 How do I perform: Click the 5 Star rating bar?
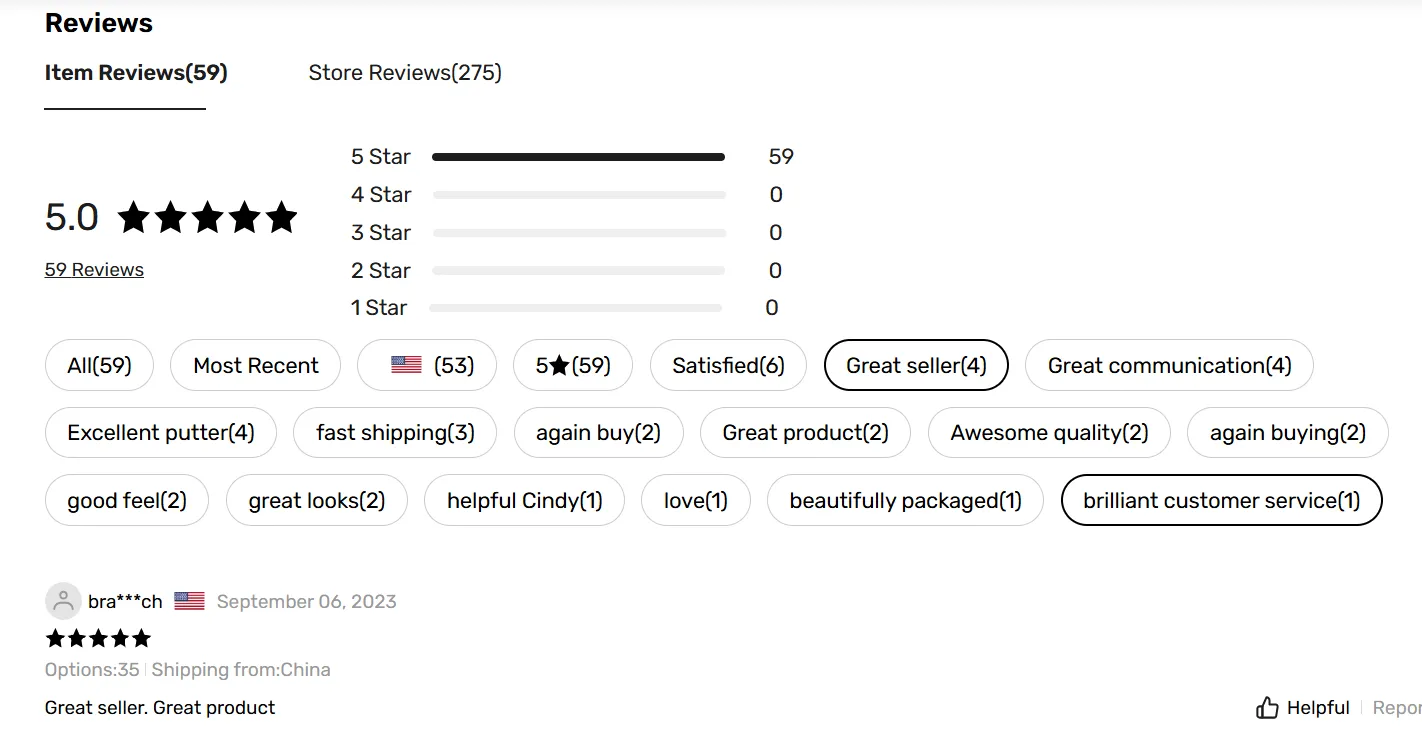coord(578,157)
